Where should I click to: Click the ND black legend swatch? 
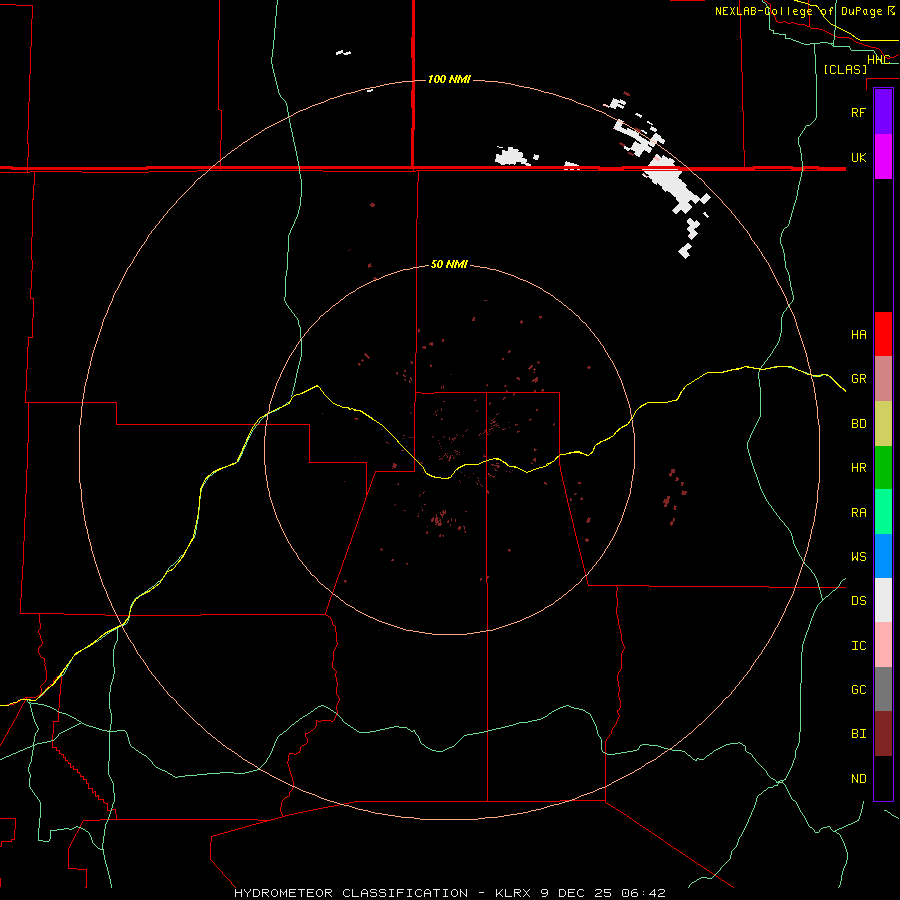point(883,778)
